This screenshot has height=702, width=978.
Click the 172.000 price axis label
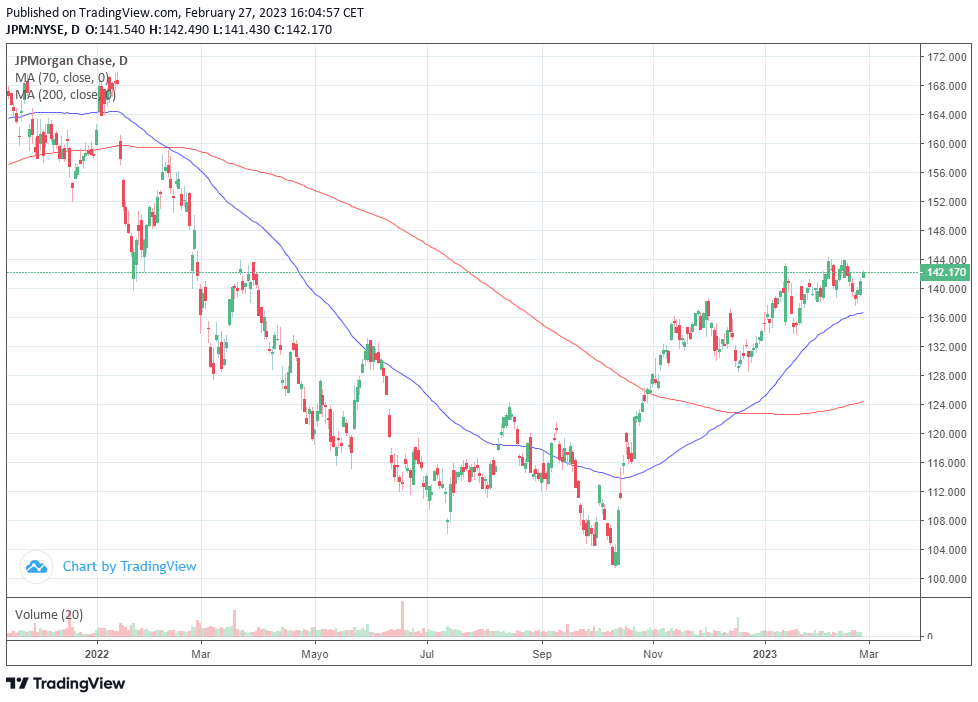947,57
